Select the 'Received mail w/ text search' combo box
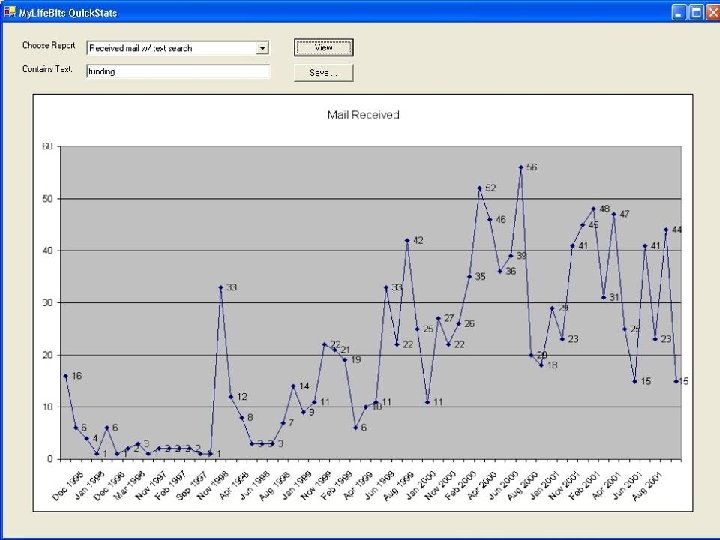 coord(178,48)
